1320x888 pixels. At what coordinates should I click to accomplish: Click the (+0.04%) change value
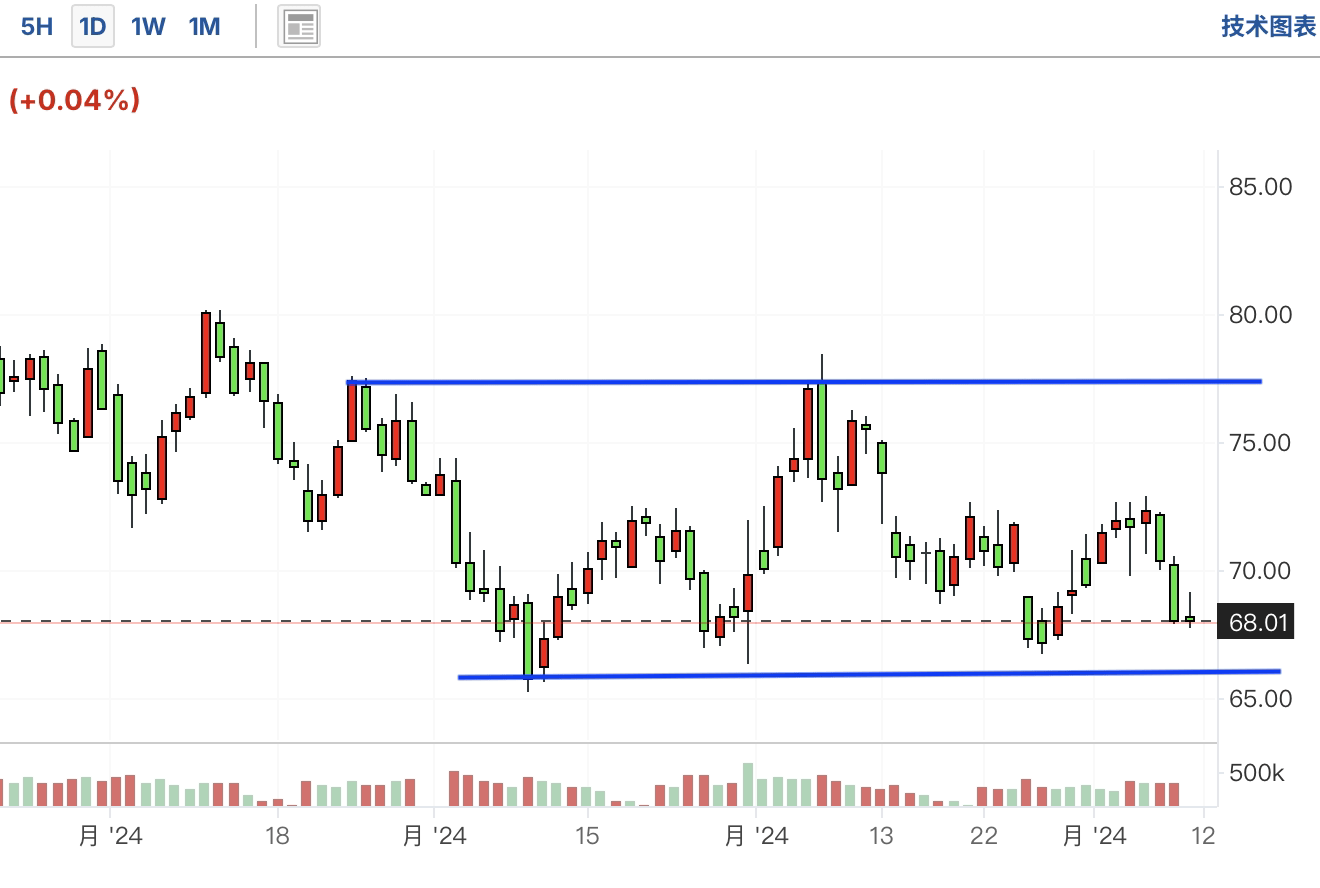coord(74,100)
